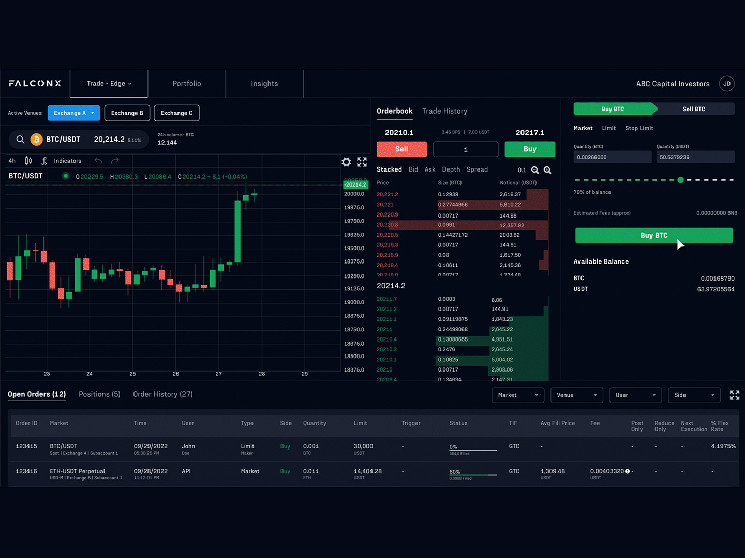The height and width of the screenshot is (558, 745).
Task: Select the Bid orderbook view
Action: pos(413,169)
